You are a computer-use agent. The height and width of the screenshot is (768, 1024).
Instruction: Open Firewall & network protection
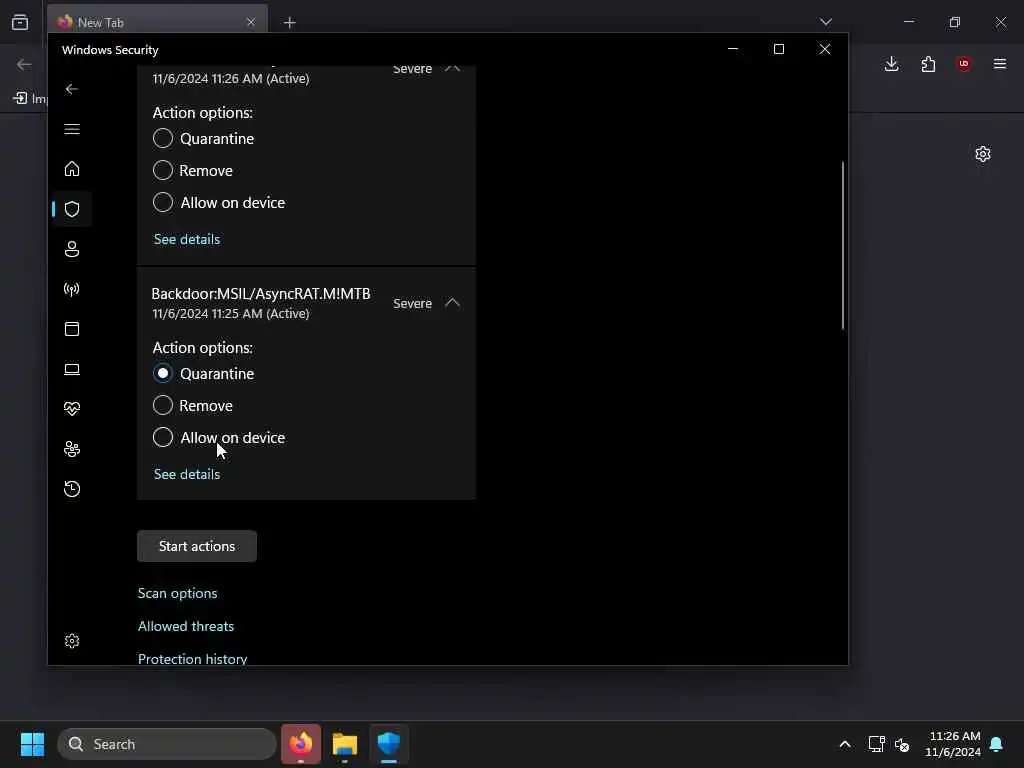72,289
